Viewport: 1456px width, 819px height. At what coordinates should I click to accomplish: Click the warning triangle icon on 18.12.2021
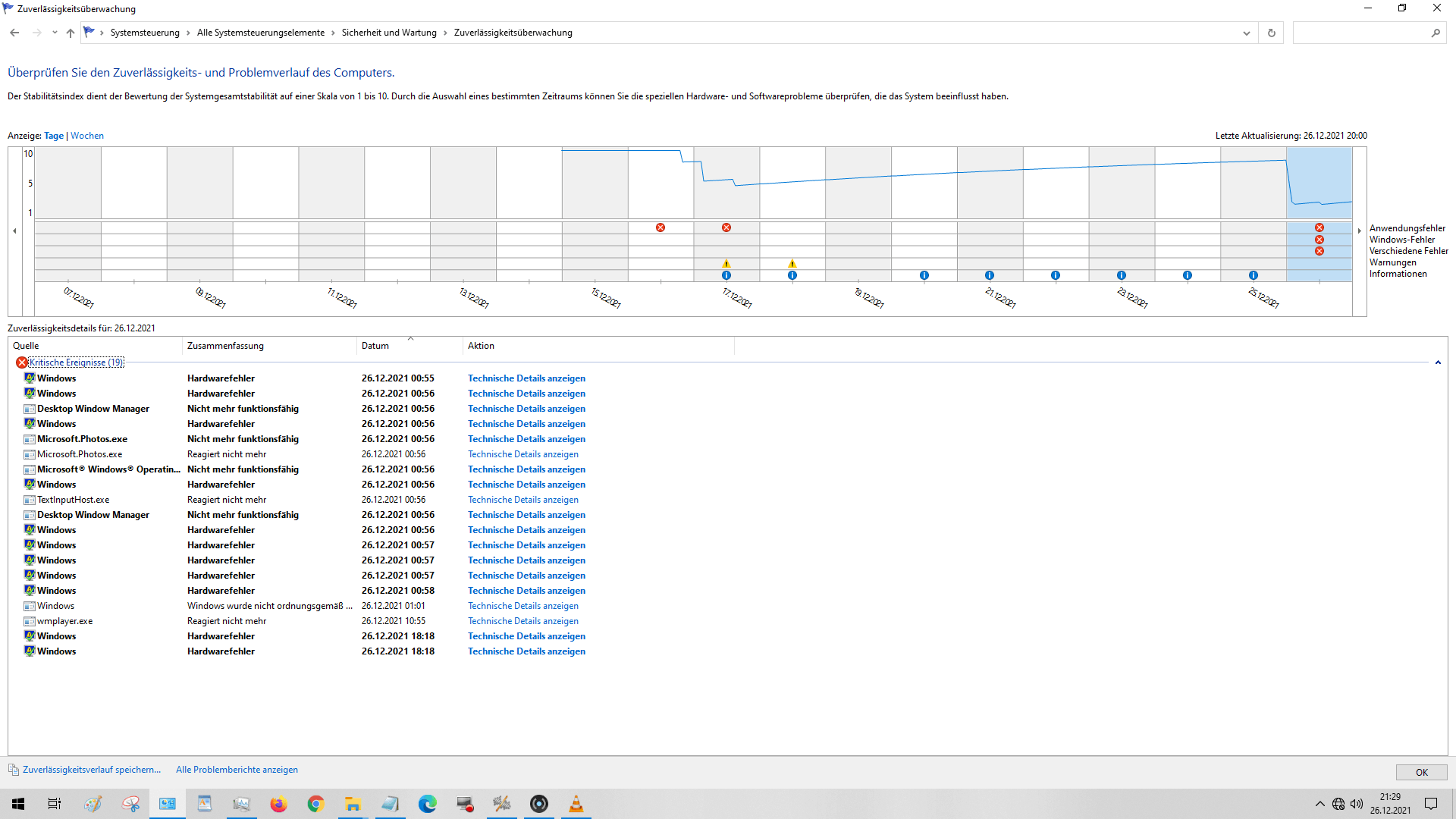[x=792, y=264]
